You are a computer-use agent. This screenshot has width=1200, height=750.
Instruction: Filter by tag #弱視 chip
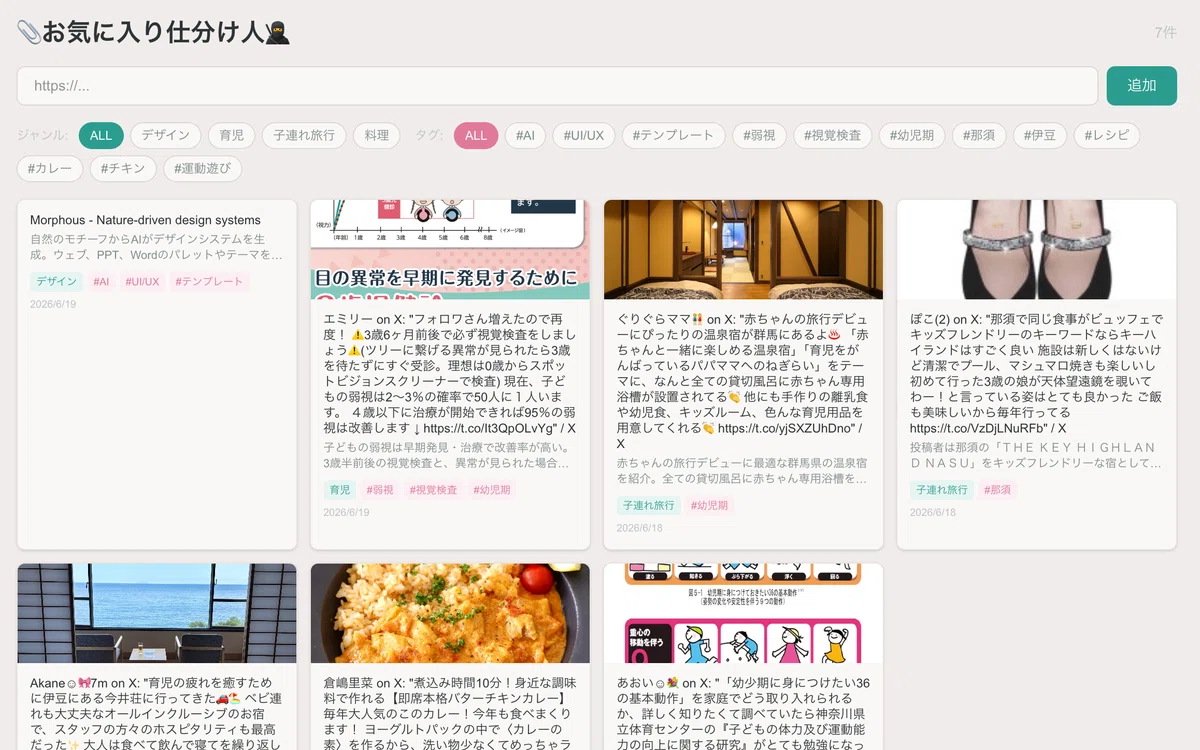tap(759, 135)
